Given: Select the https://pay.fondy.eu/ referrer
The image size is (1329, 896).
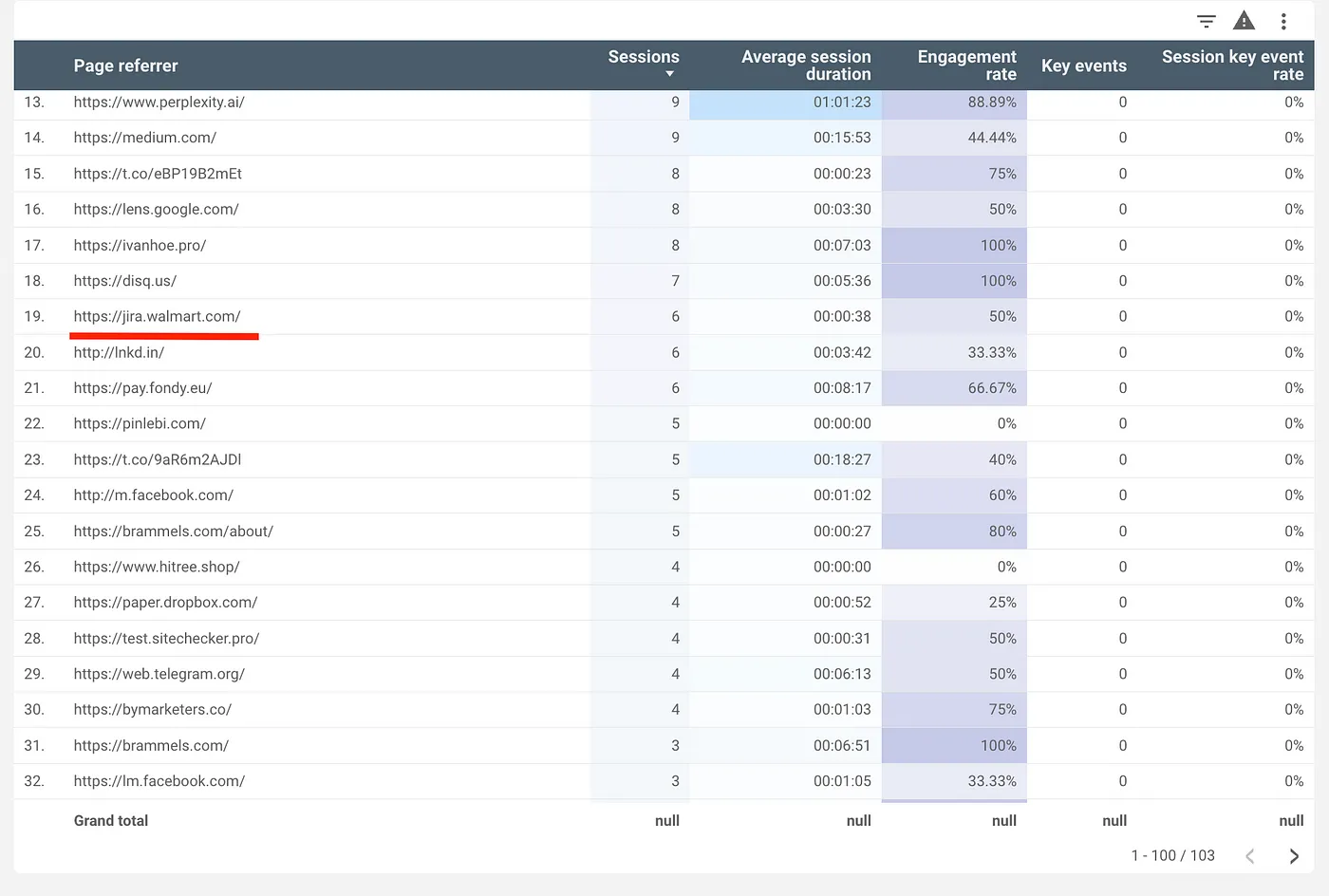Looking at the screenshot, I should pos(142,388).
